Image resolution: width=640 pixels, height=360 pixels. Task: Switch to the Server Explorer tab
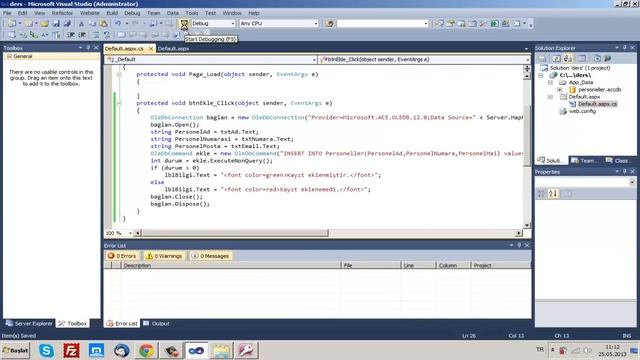point(29,324)
